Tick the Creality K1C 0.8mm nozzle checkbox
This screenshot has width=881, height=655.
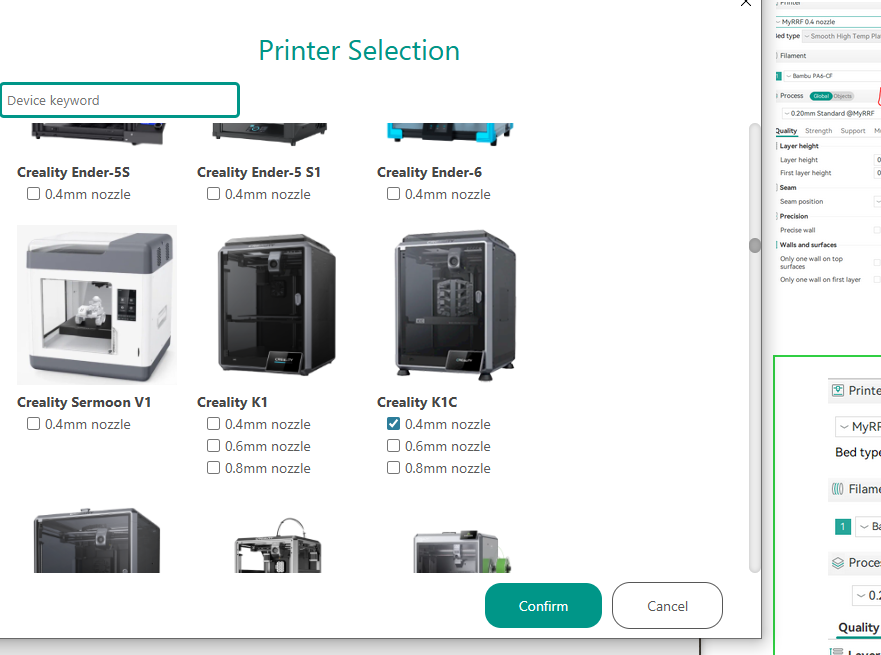(393, 467)
